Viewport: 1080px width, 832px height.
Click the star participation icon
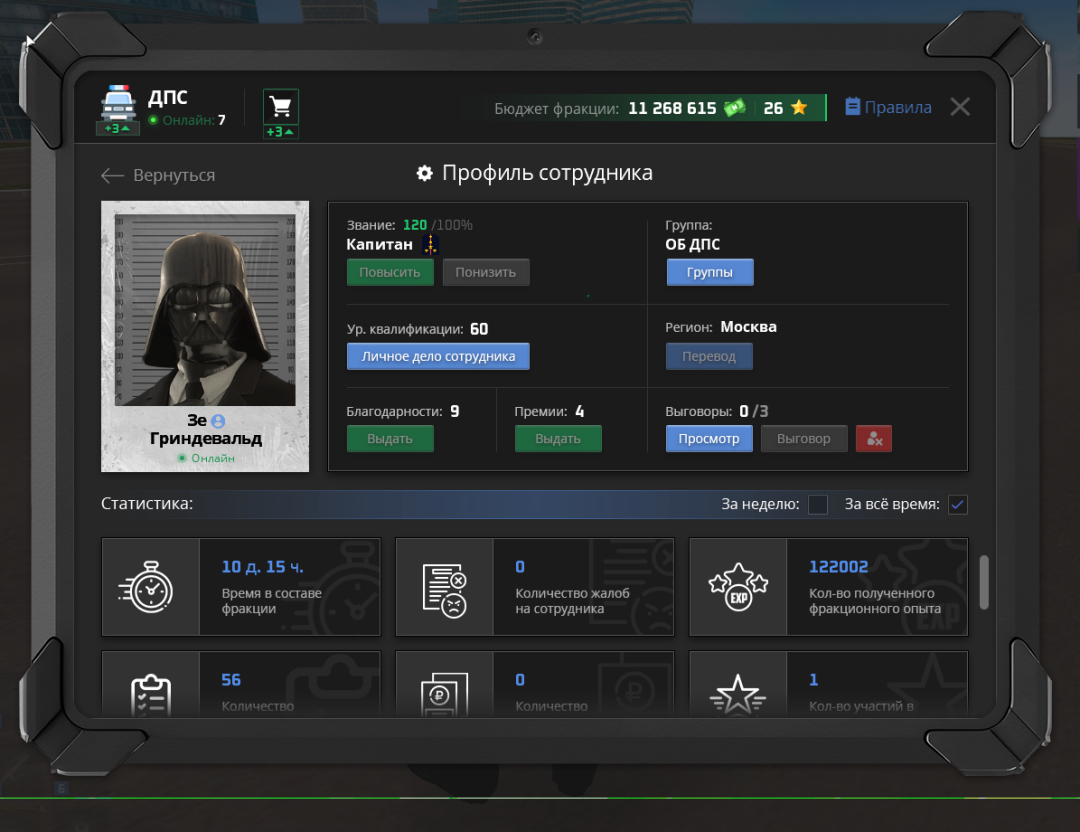pyautogui.click(x=738, y=695)
